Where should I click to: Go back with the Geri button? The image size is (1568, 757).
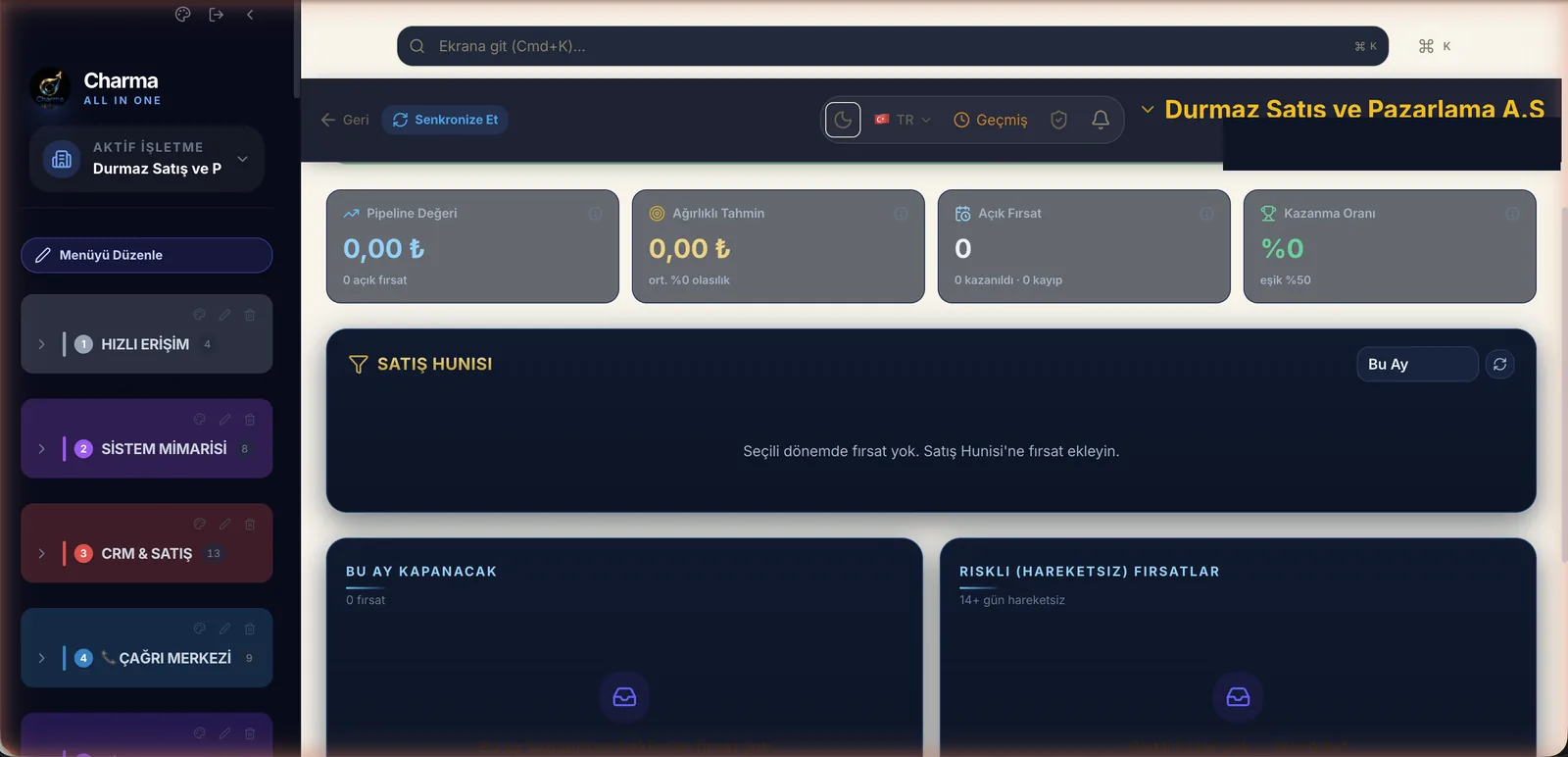pyautogui.click(x=345, y=120)
